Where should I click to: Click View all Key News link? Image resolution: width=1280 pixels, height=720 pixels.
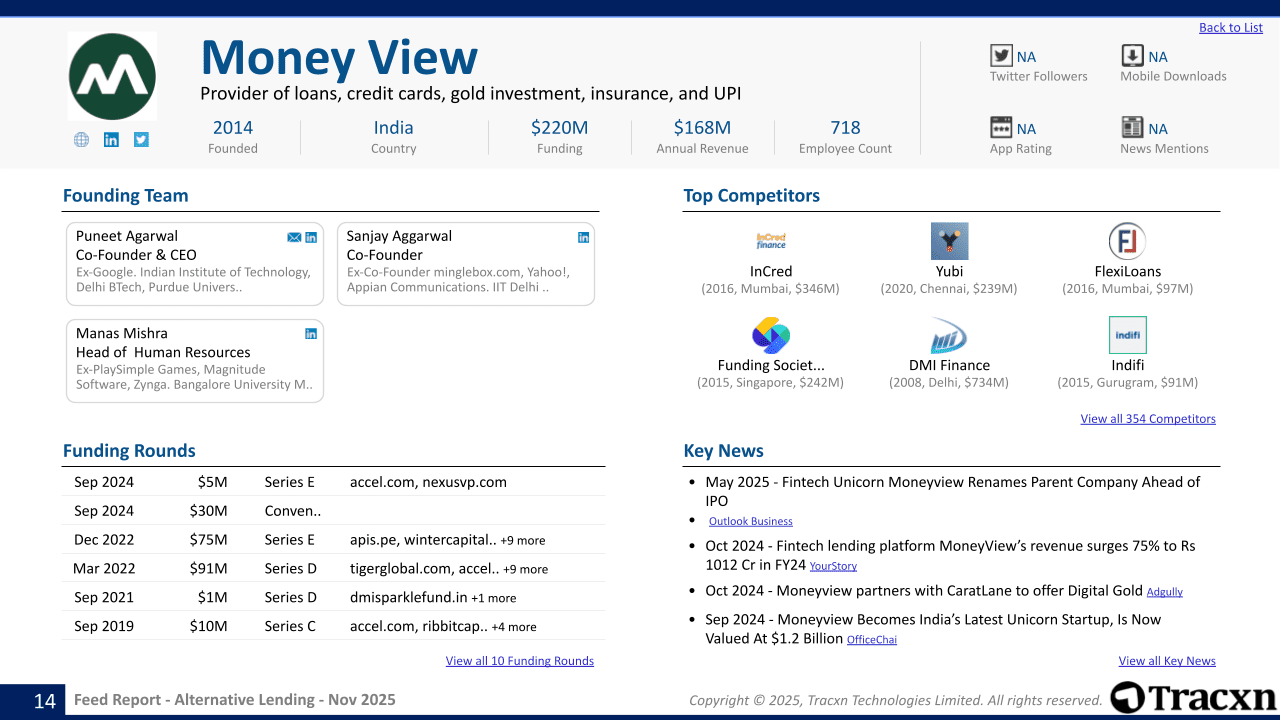pyautogui.click(x=1166, y=661)
